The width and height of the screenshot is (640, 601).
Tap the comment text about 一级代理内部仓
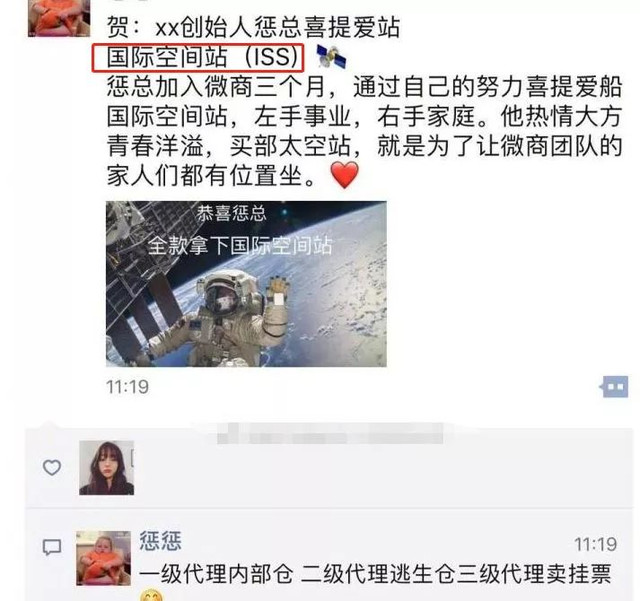click(375, 574)
